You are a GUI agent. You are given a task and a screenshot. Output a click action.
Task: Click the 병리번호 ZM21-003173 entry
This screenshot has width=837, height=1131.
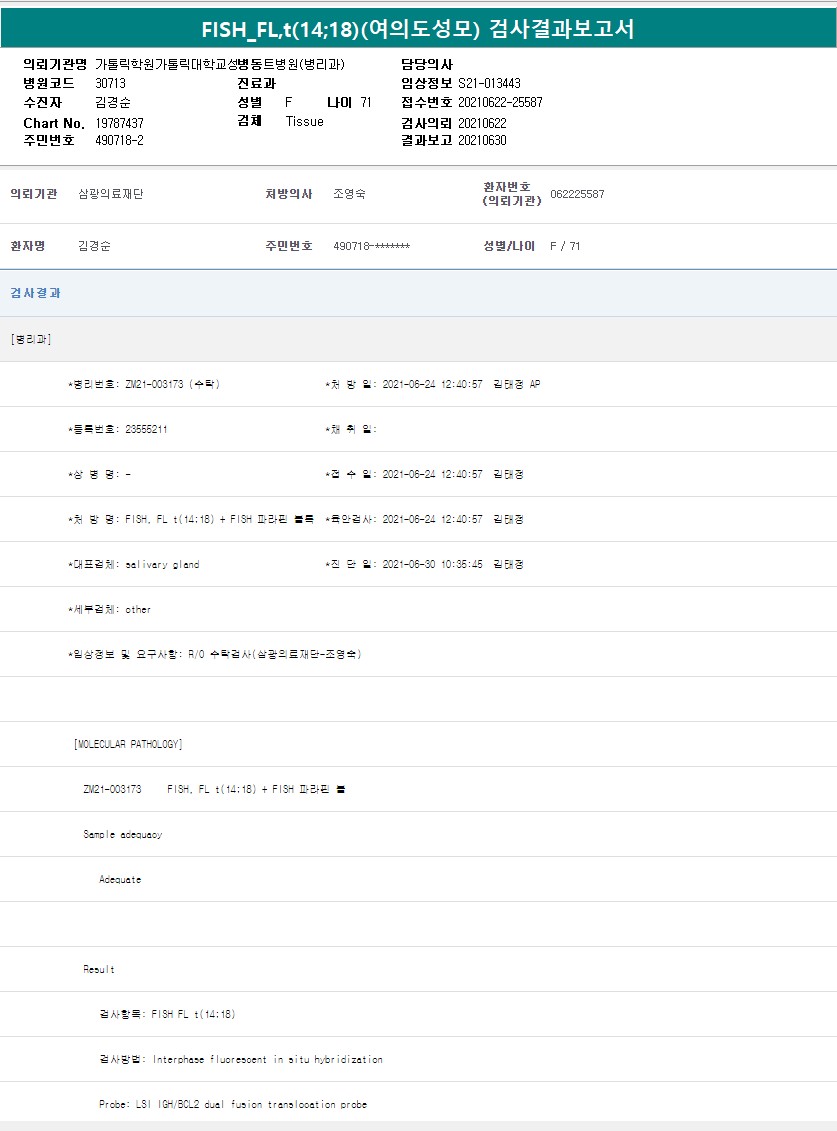(143, 384)
